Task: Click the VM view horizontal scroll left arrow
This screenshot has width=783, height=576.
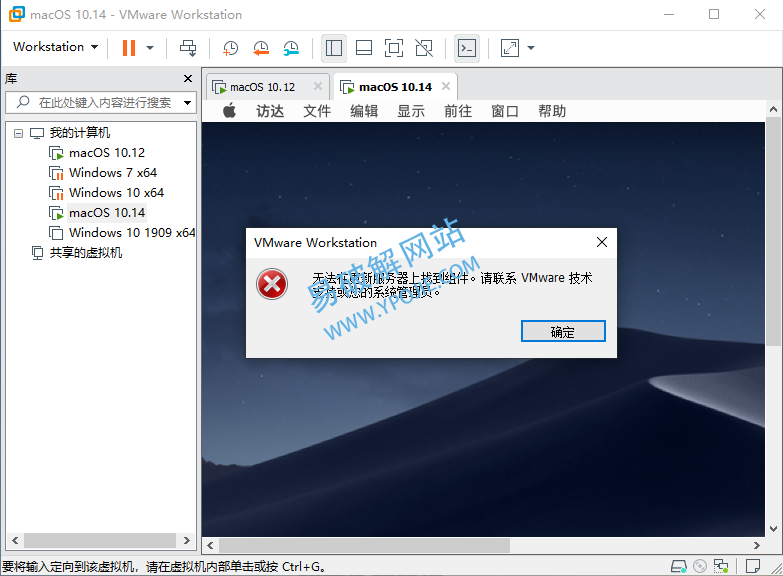Action: [210, 546]
